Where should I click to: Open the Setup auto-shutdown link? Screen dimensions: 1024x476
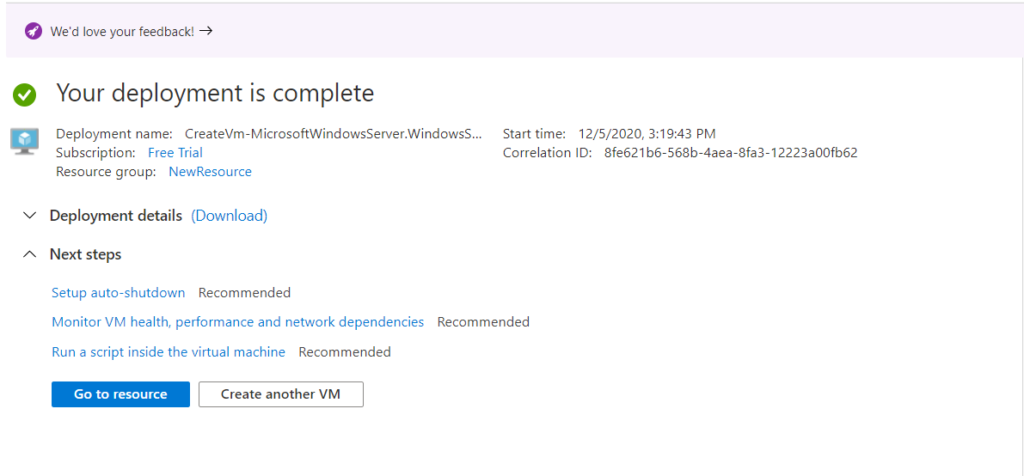(x=118, y=293)
